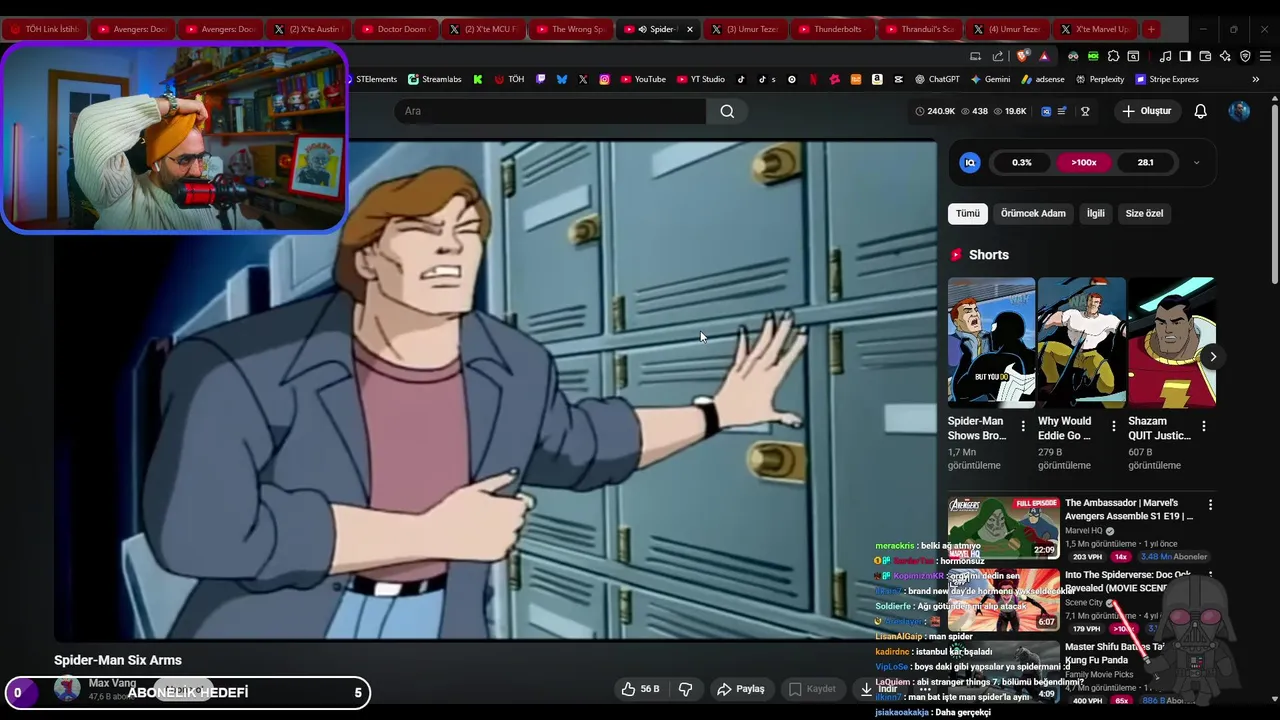Open Stripe Express bookmark
Screen dimensions: 1280x720
tap(1166, 79)
